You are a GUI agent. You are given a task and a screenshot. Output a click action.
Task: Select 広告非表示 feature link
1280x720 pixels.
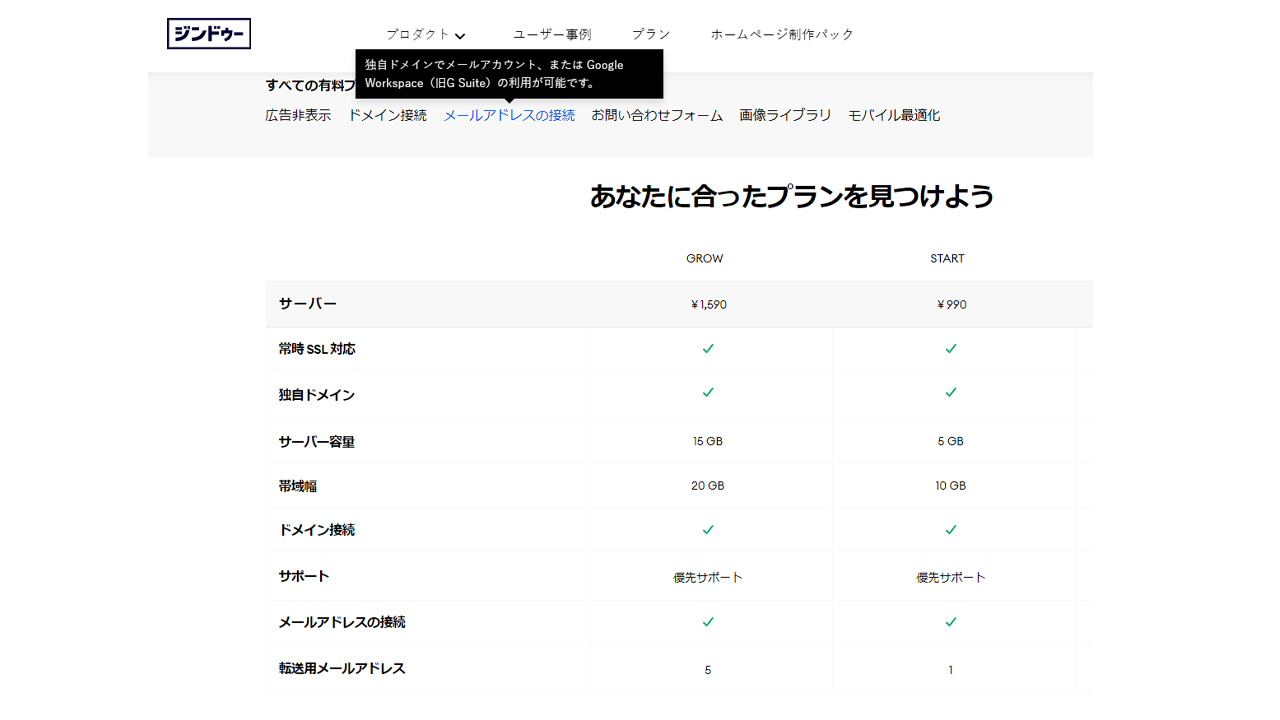coord(298,115)
